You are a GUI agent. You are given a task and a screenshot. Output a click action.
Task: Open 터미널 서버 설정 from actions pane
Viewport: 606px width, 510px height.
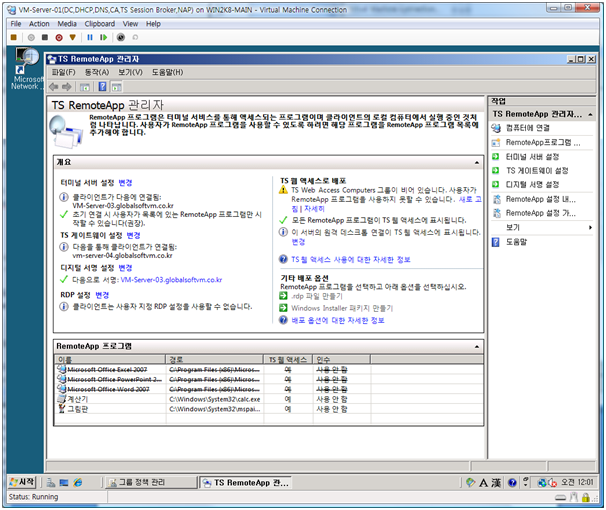point(532,157)
